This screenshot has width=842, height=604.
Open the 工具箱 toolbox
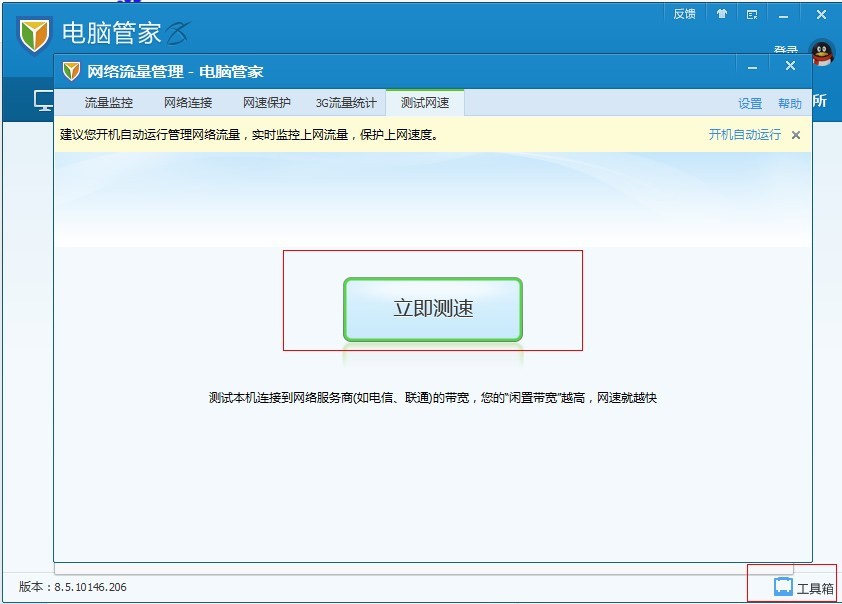tap(803, 587)
